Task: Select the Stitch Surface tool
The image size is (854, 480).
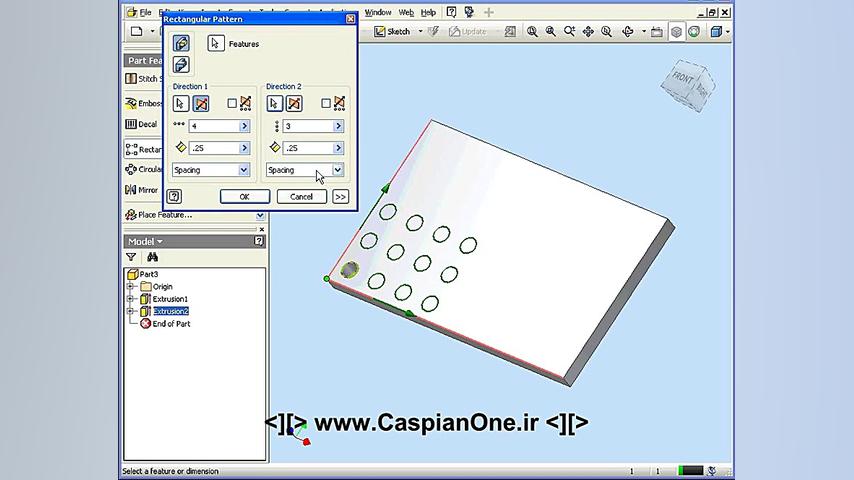Action: [x=143, y=78]
